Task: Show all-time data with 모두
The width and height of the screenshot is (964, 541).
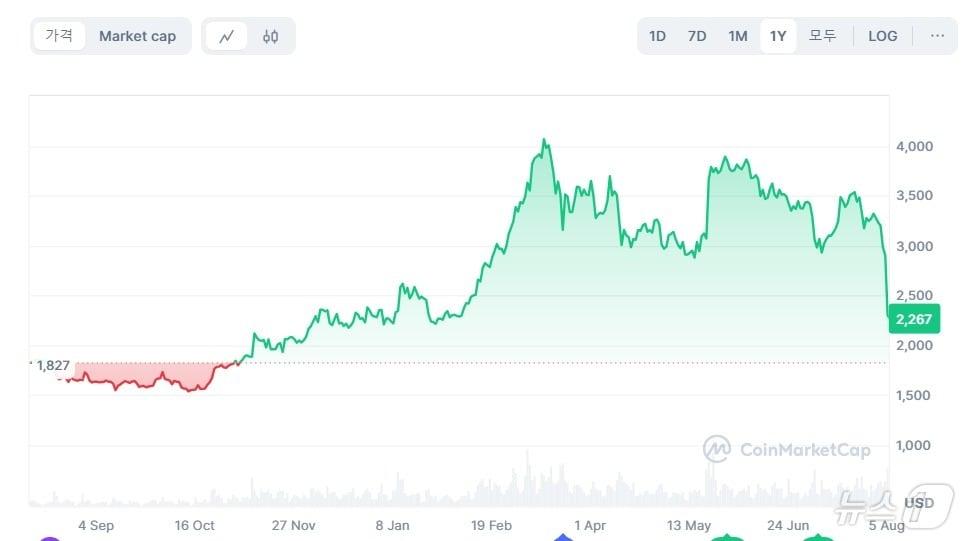Action: [x=822, y=36]
